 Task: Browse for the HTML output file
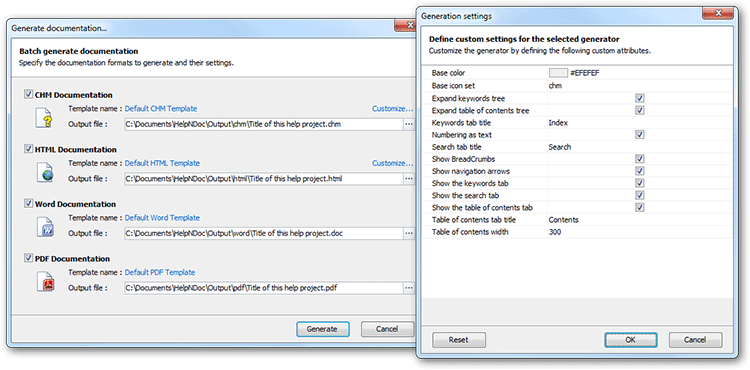[408, 179]
